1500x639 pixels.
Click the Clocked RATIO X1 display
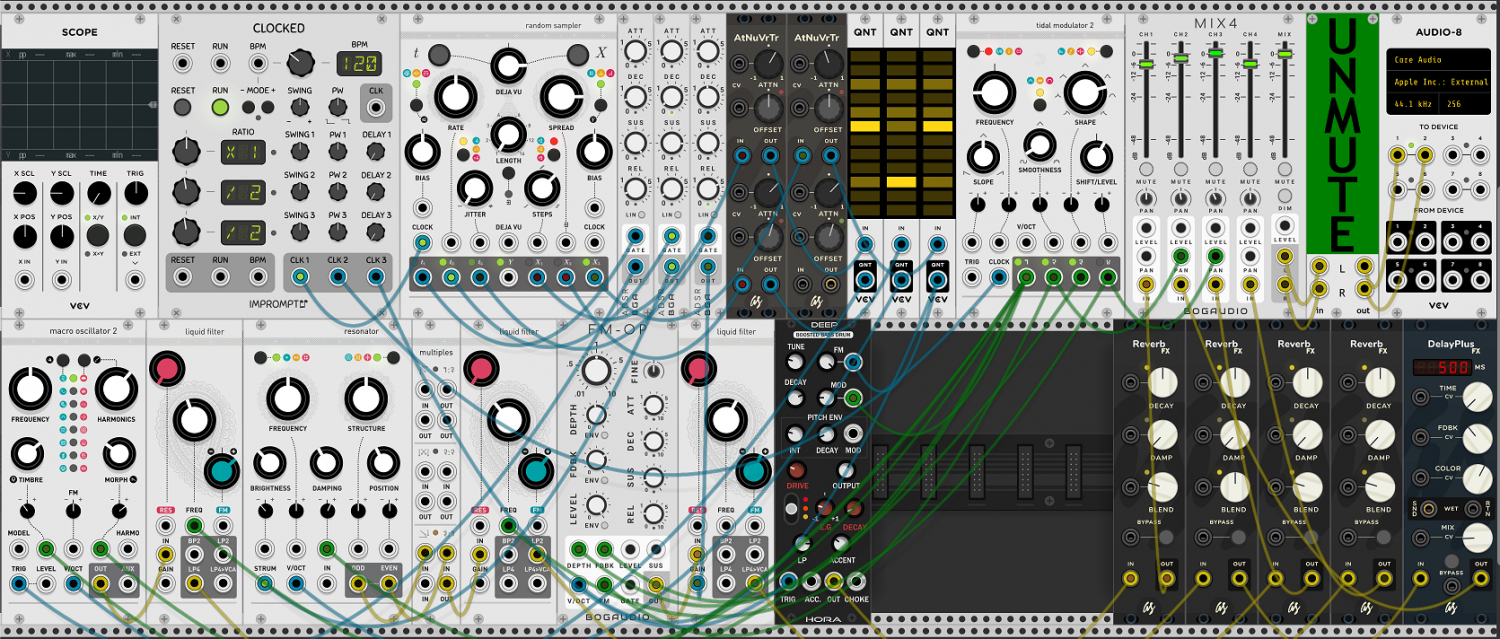241,152
